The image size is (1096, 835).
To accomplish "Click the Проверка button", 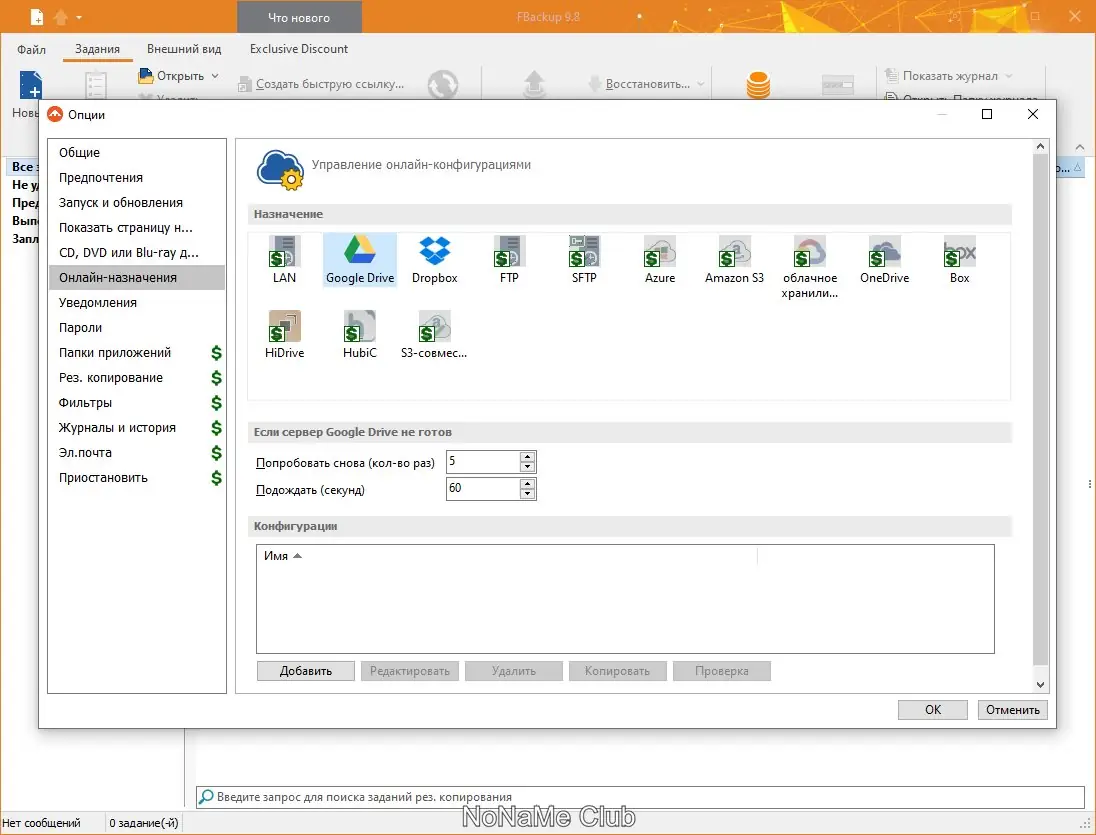I will click(721, 671).
